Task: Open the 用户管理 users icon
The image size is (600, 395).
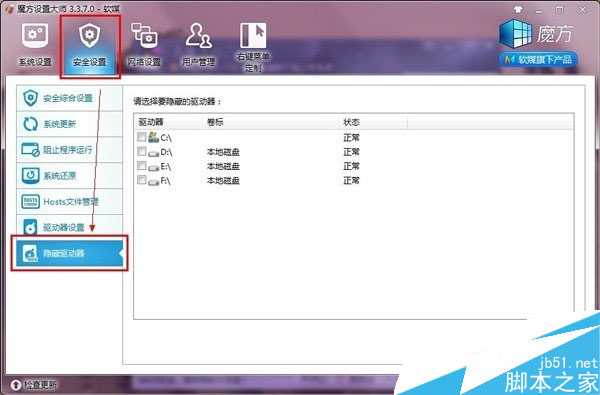Action: click(198, 36)
